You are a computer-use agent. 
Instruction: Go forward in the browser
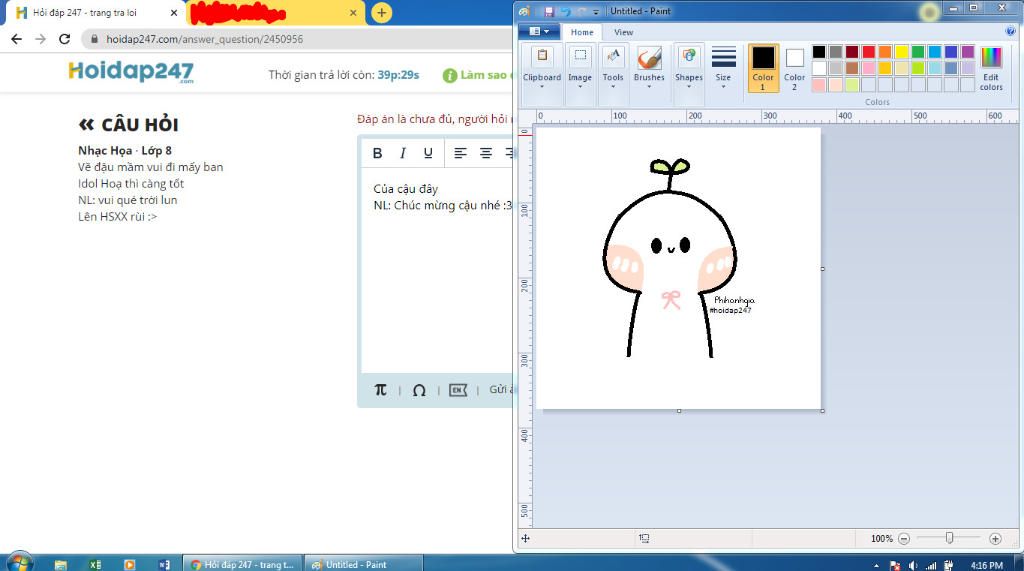click(40, 39)
